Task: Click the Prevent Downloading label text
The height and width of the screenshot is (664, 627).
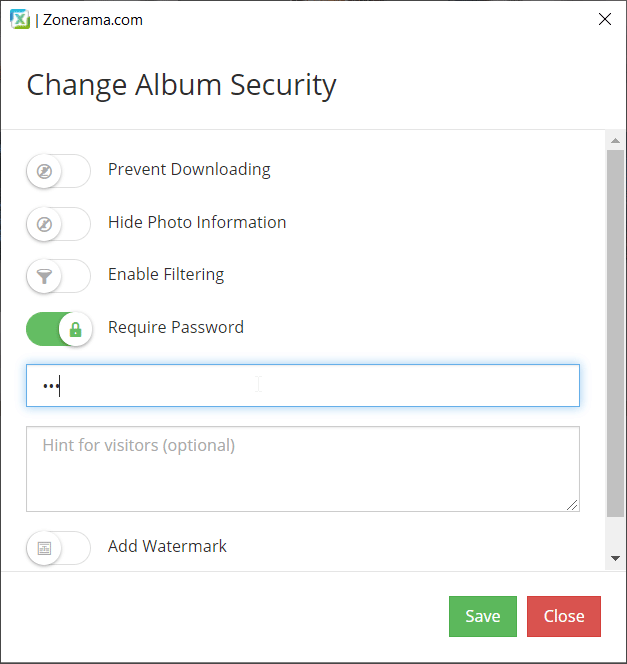Action: (189, 170)
